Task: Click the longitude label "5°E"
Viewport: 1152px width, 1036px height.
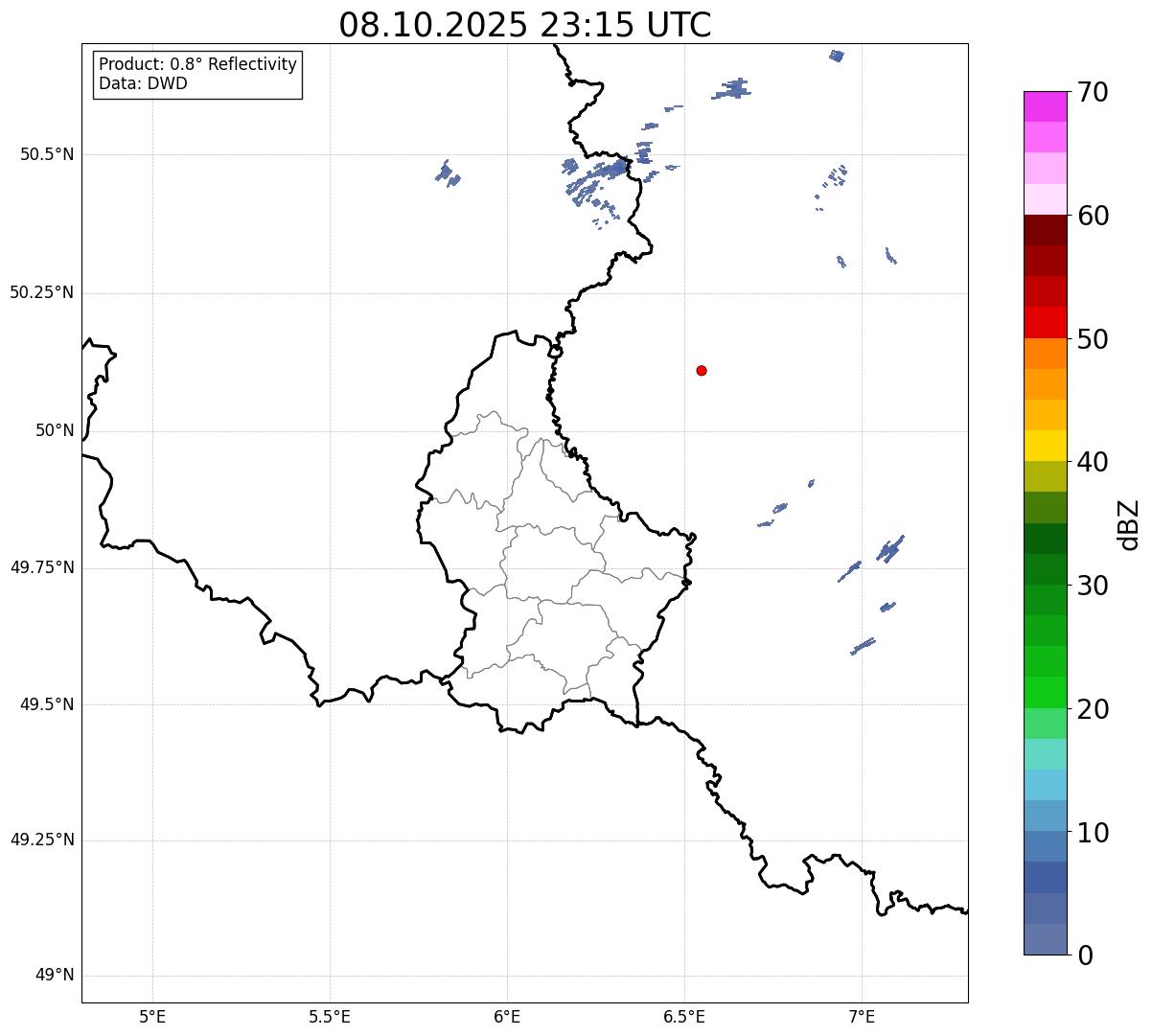Action: coord(152,1016)
